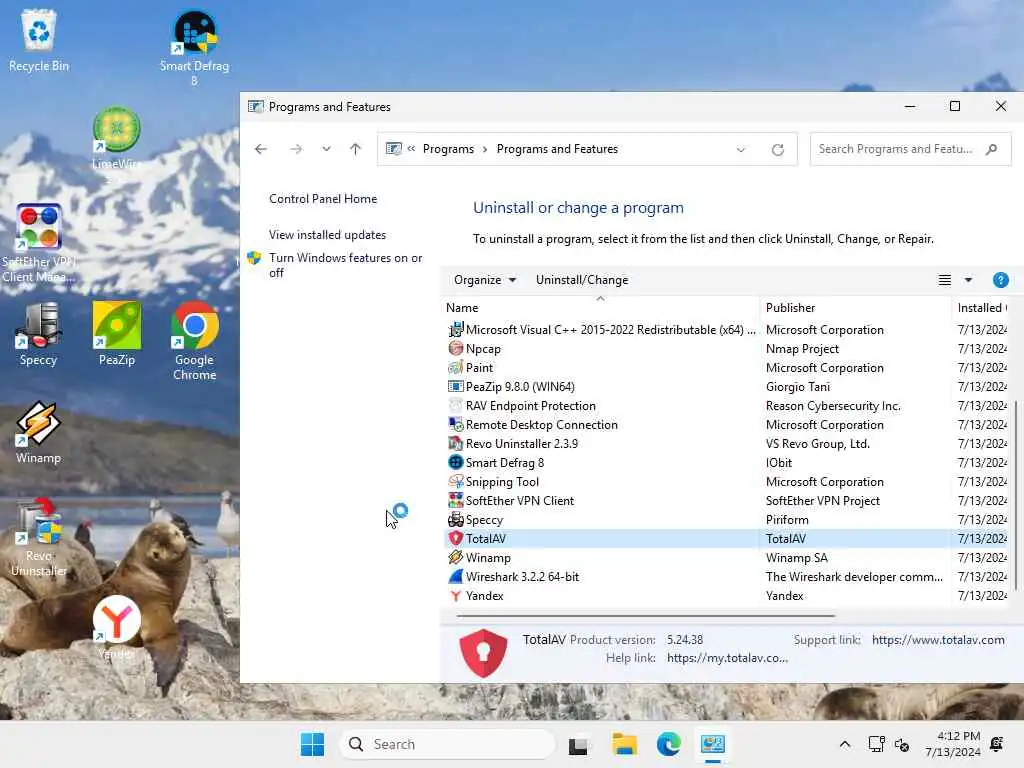The image size is (1024, 768).
Task: Select Yandex in program list
Action: pos(725,596)
